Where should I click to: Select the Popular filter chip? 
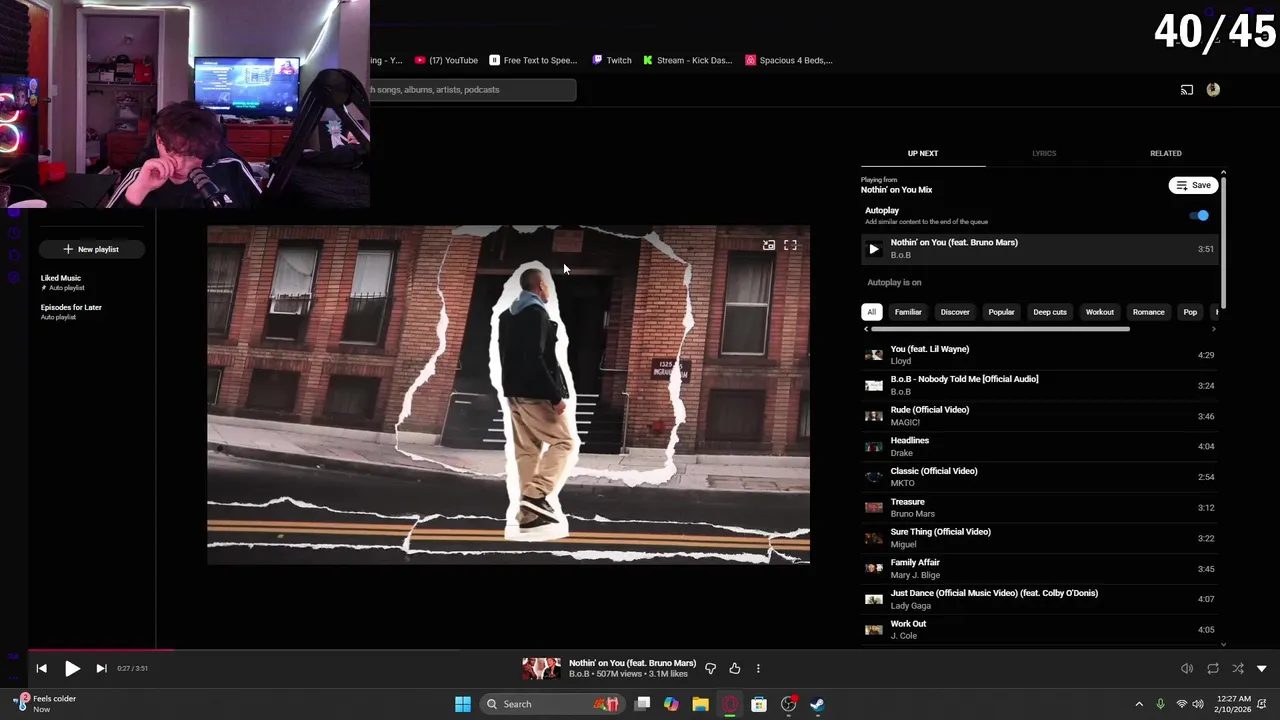(1001, 312)
